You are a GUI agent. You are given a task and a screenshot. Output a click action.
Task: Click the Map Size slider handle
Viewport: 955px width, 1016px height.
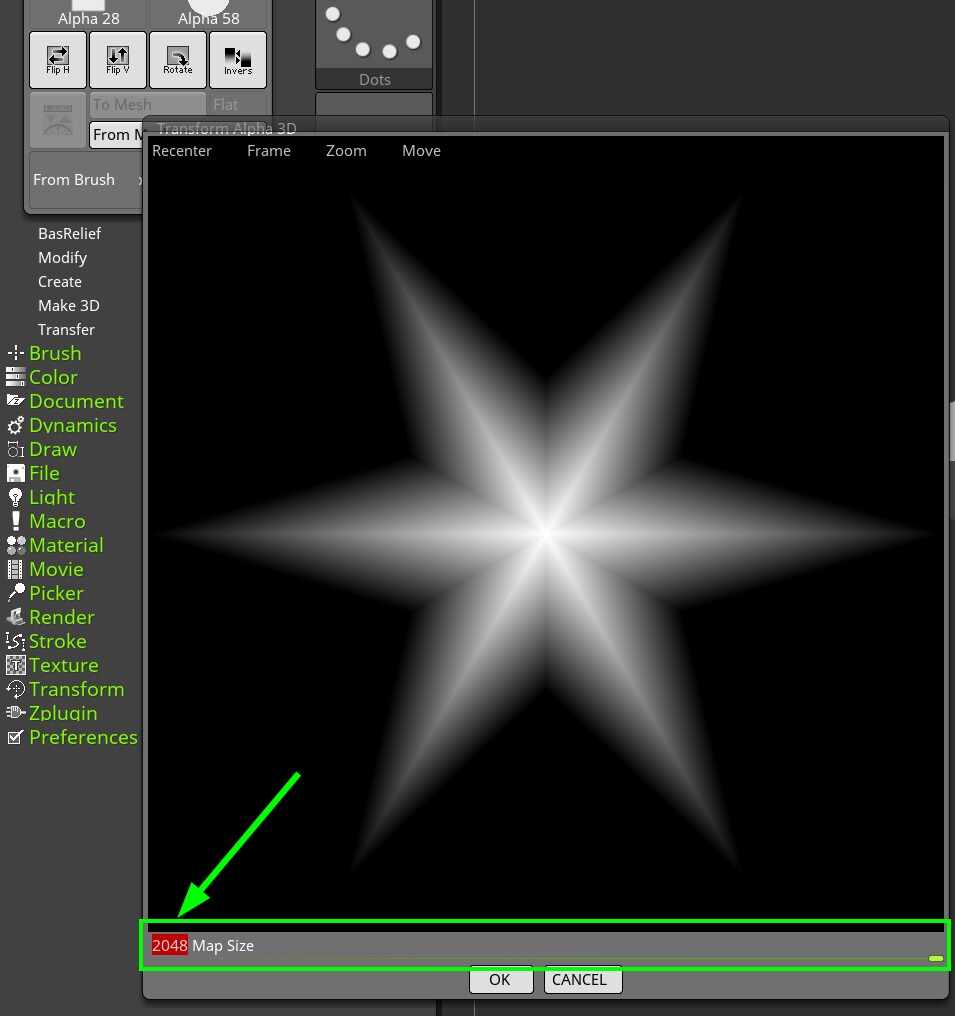[936, 958]
